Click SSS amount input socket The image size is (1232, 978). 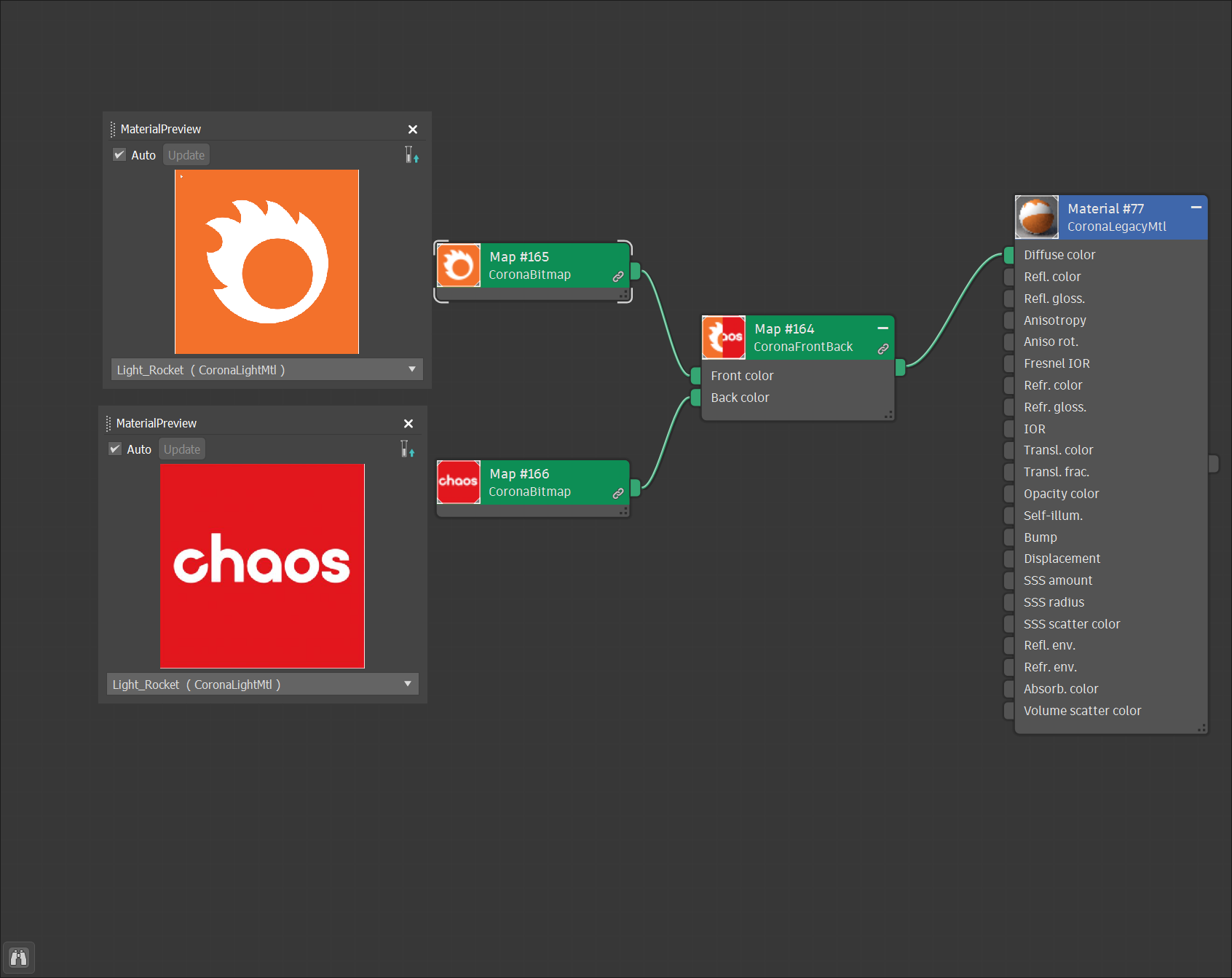(1009, 580)
